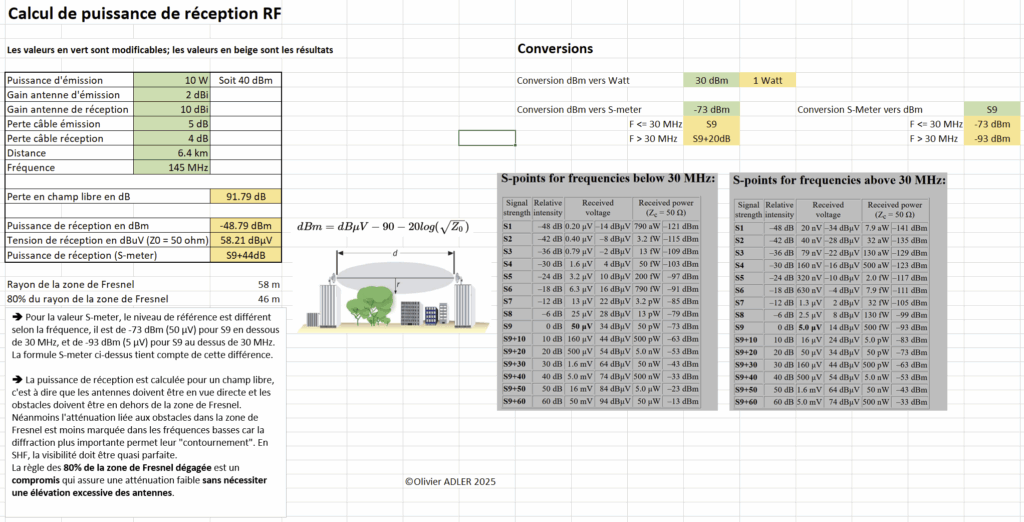Select the reception cable loss "4 dB" cell
The image size is (1024, 522).
point(172,139)
